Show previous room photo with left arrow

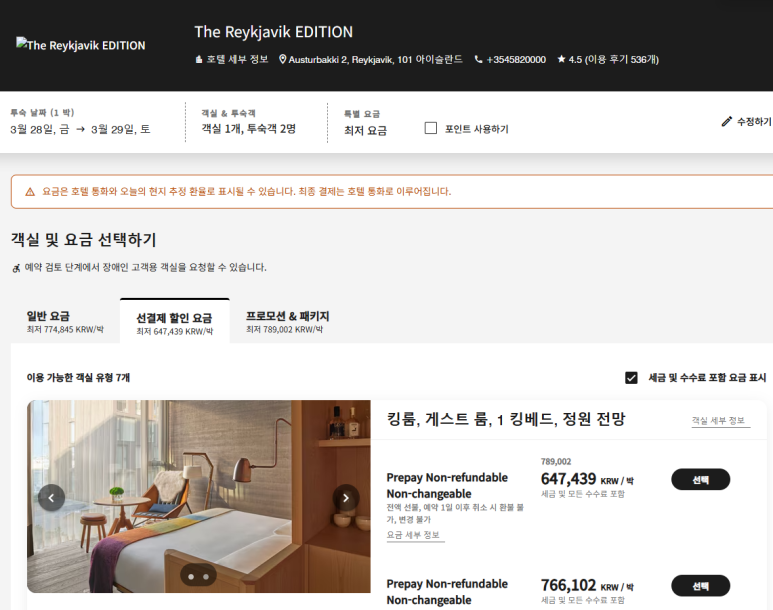point(51,498)
